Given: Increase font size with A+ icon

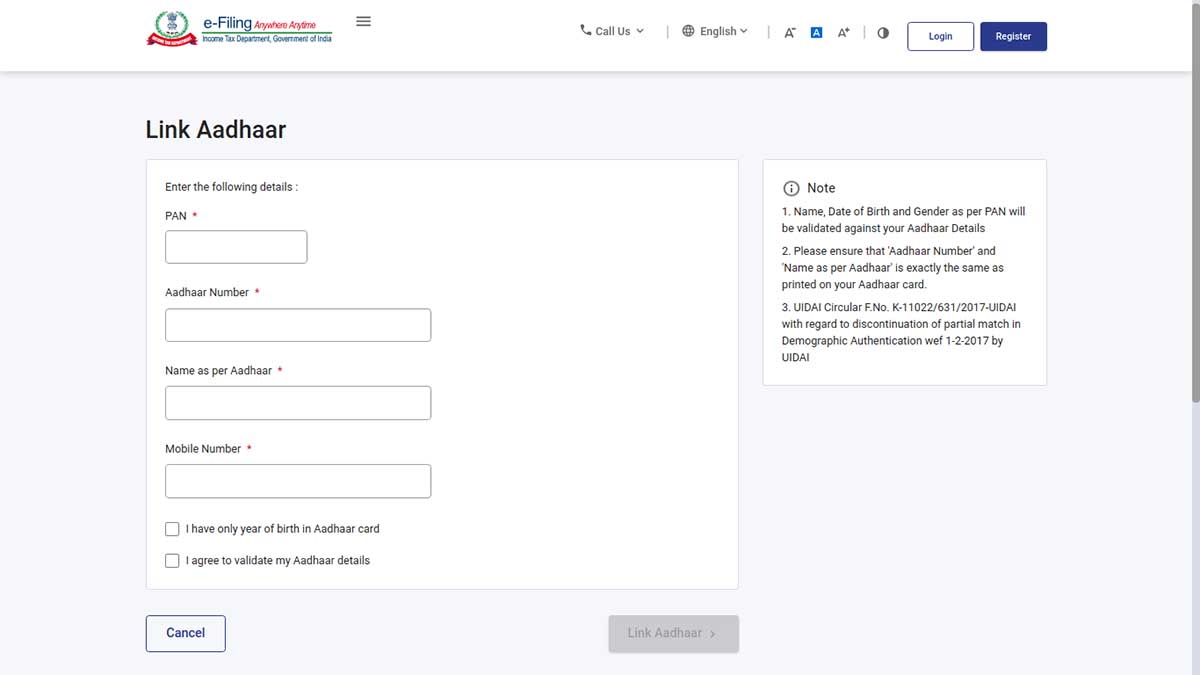Looking at the screenshot, I should click(843, 32).
